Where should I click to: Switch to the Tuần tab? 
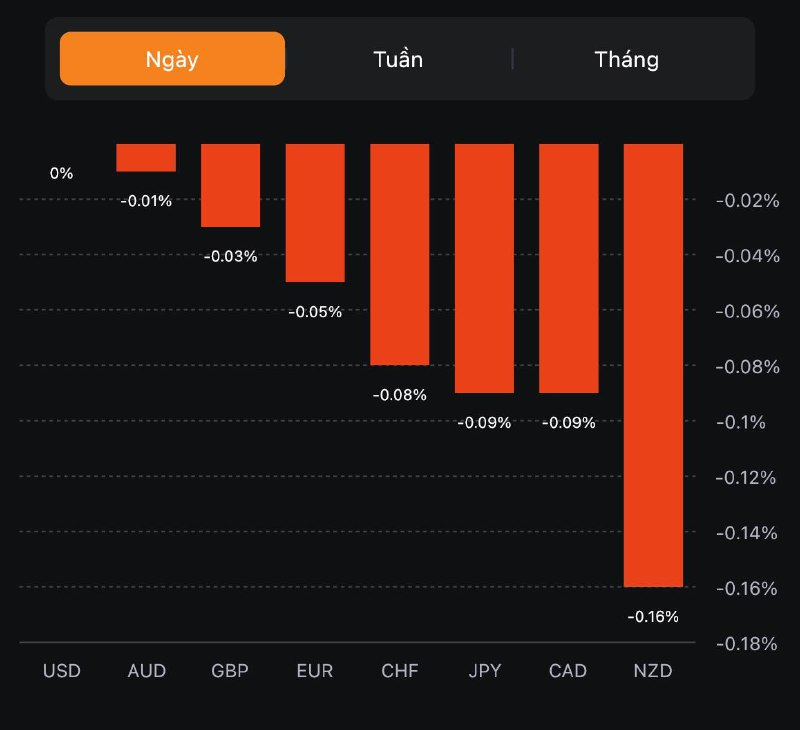point(398,59)
